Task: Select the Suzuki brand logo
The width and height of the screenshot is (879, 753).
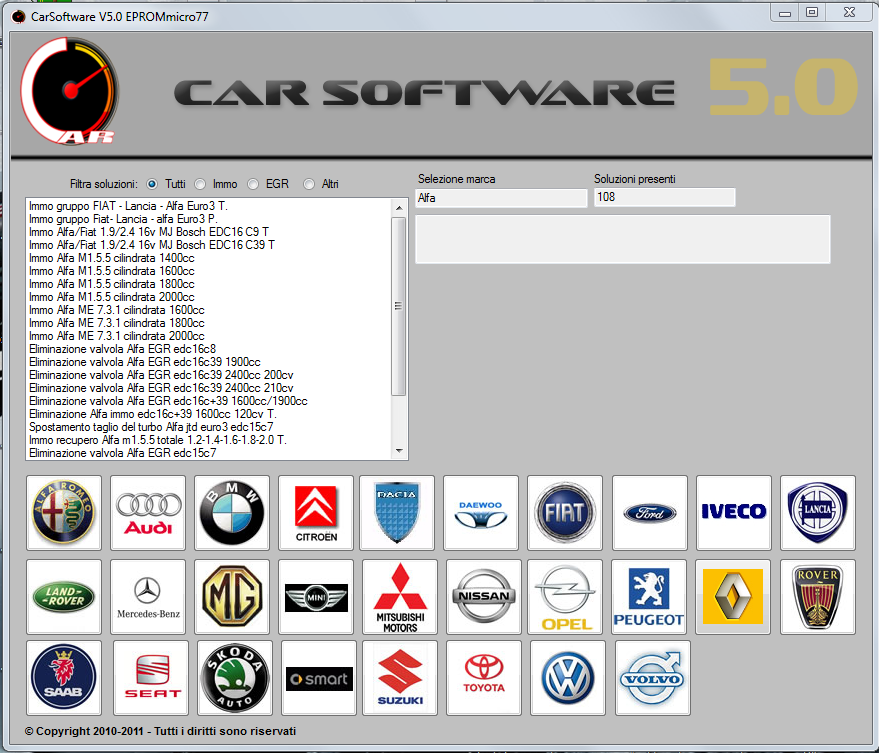Action: coord(400,678)
